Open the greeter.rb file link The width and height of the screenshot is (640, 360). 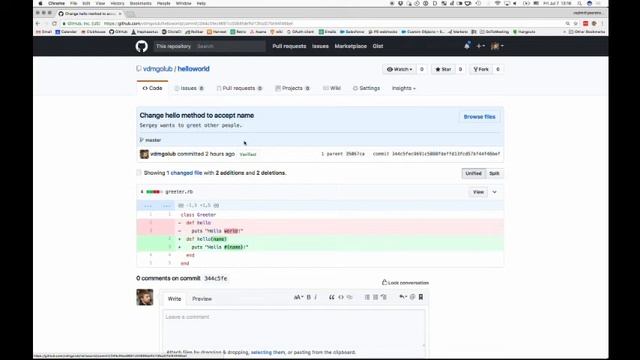click(x=179, y=192)
